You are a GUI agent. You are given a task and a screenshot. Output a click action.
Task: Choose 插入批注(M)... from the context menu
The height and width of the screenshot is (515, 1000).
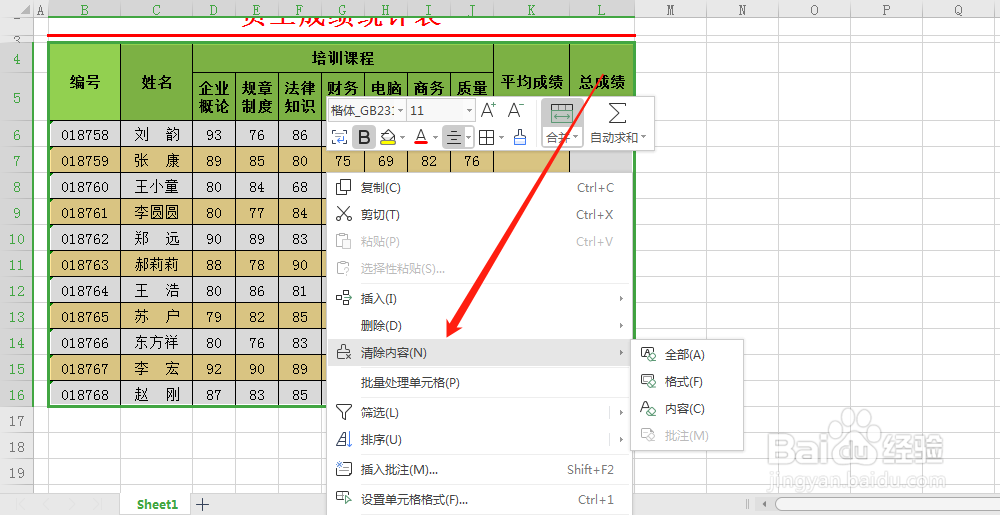479,470
